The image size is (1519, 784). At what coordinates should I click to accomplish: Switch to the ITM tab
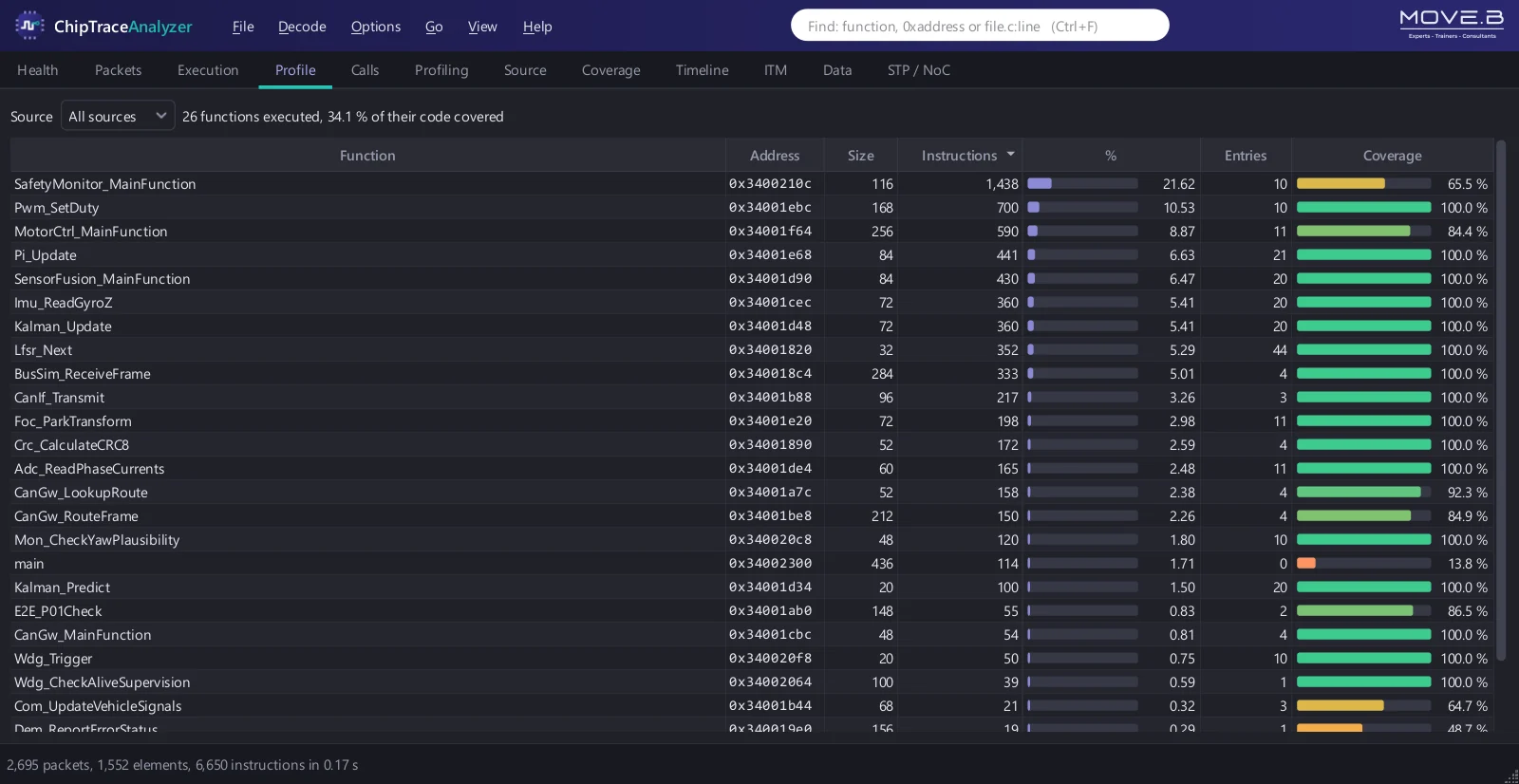pyautogui.click(x=776, y=70)
